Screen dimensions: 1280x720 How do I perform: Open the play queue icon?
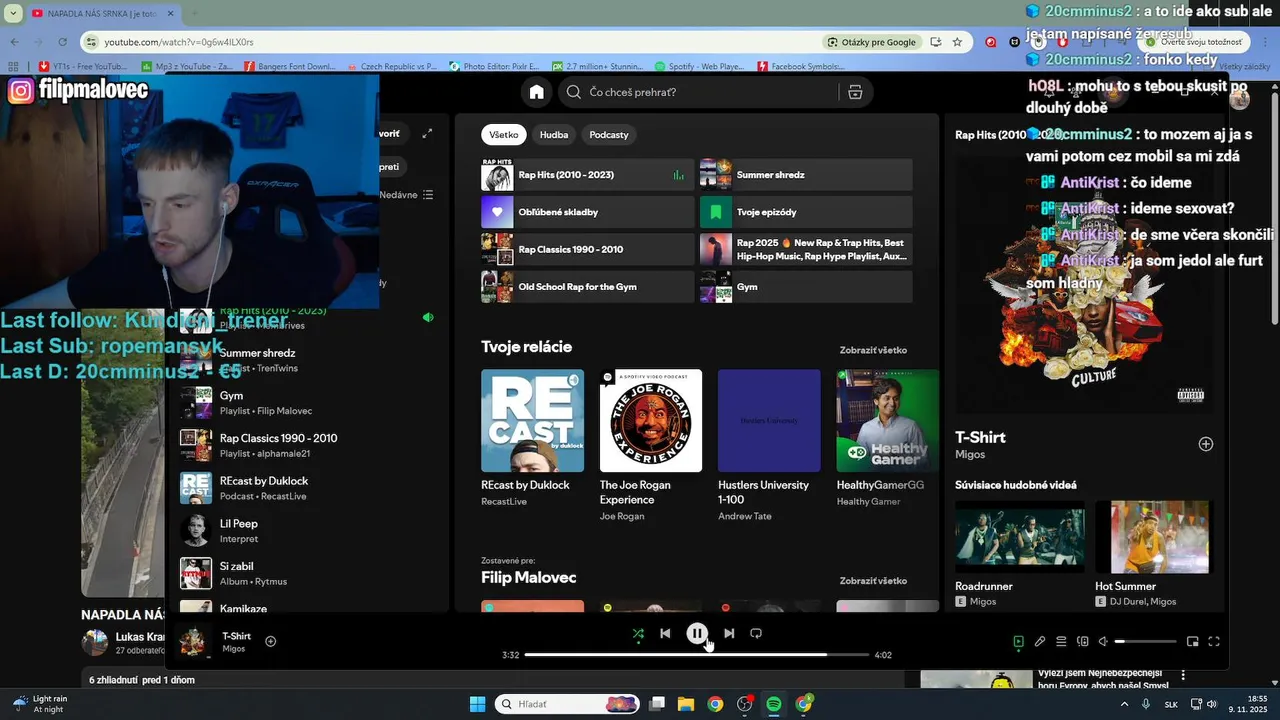(x=1061, y=642)
